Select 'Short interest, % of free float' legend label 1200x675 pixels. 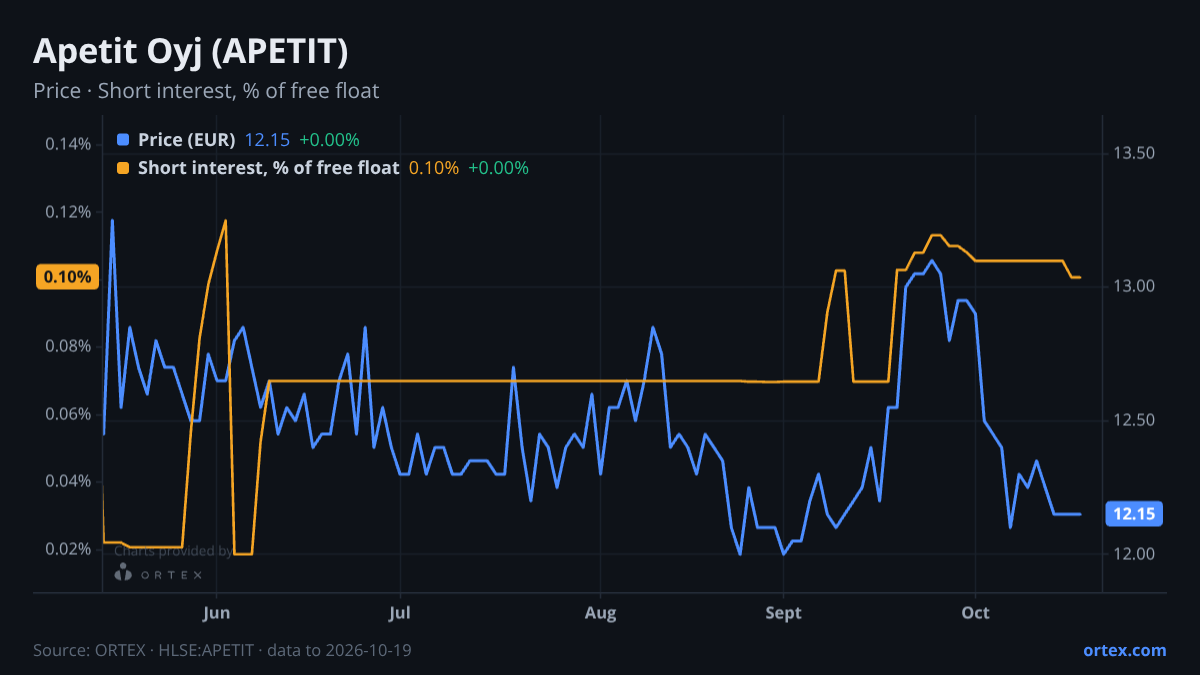click(268, 168)
